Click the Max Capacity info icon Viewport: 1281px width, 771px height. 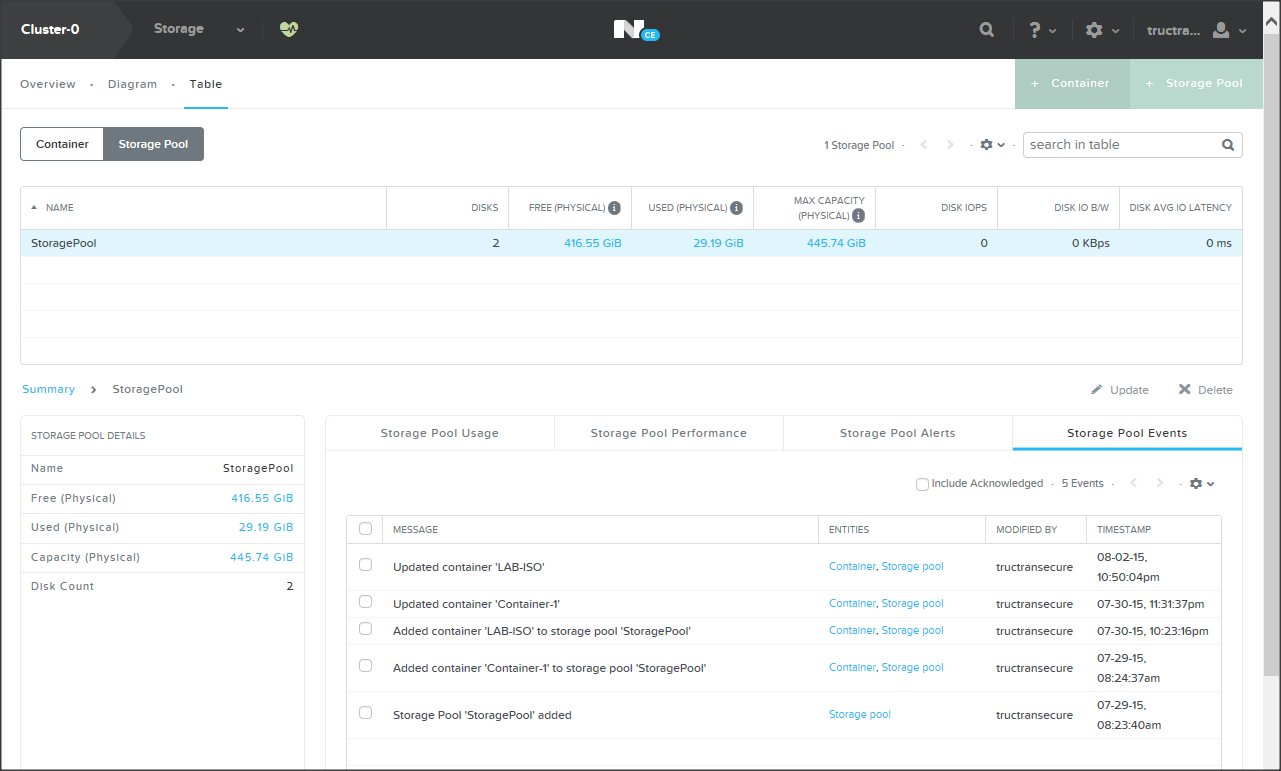857,215
